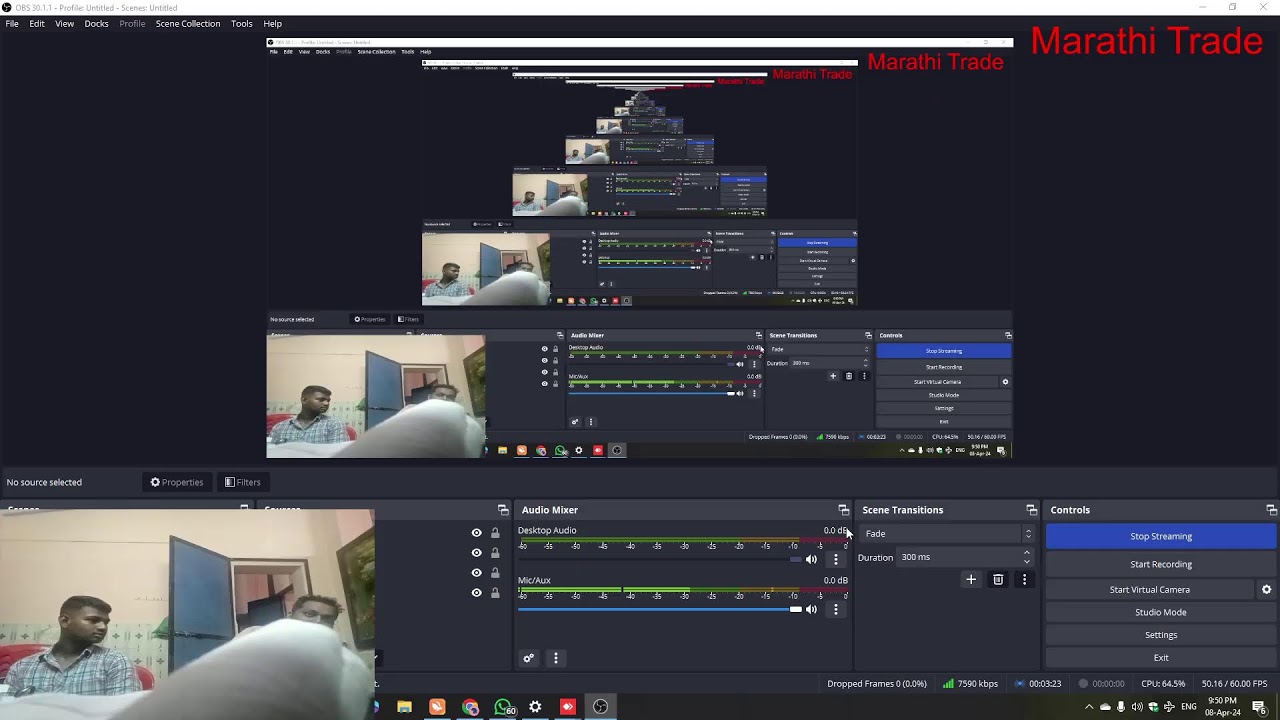Viewport: 1280px width, 720px height.
Task: Click the Stop Streaming button
Action: [1161, 536]
